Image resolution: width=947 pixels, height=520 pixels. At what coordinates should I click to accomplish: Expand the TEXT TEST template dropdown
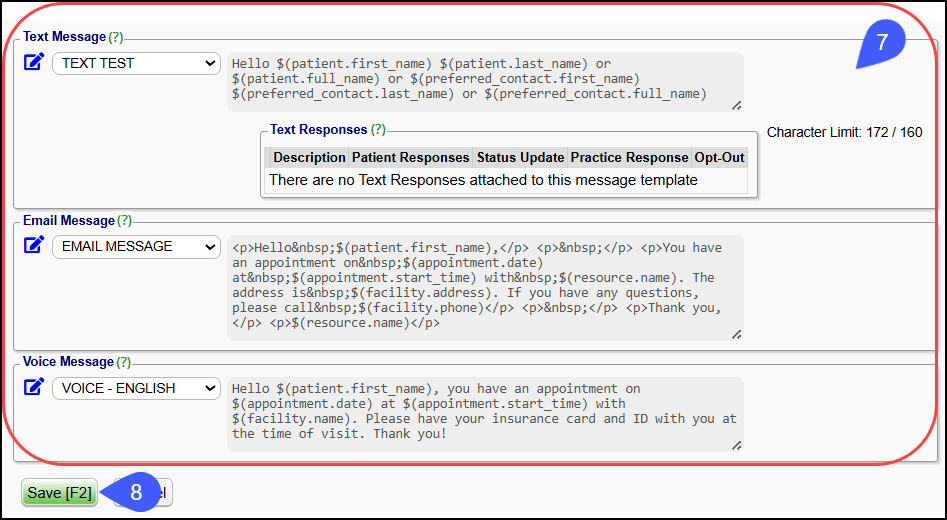[136, 63]
